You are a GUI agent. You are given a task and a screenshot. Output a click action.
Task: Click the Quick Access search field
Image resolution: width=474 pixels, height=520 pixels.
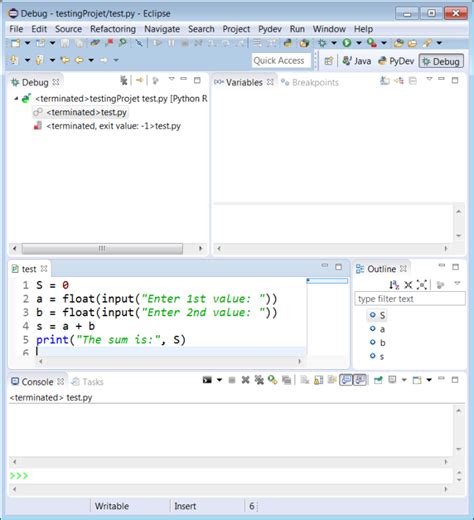281,61
